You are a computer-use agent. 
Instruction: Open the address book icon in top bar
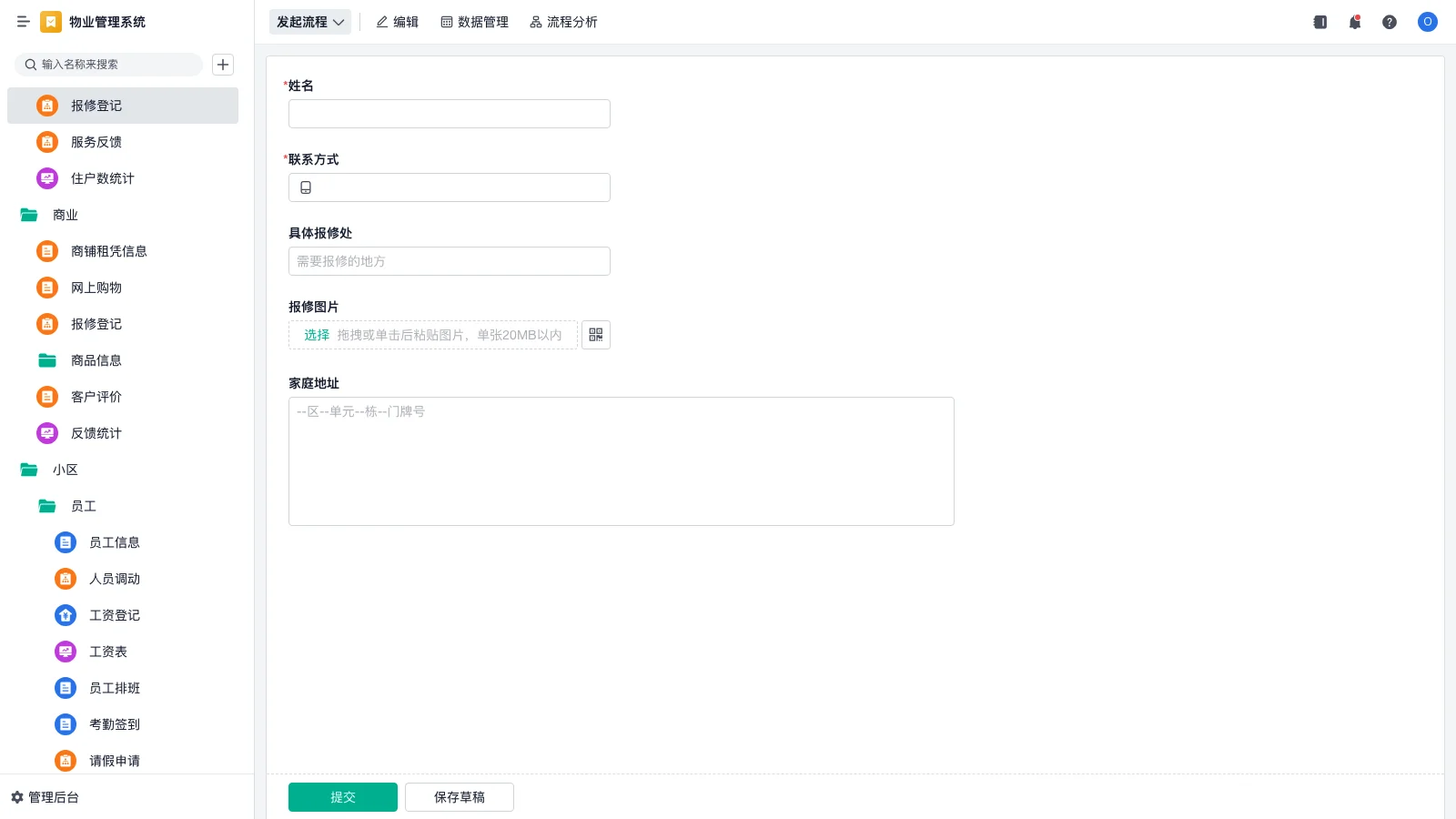(1320, 22)
